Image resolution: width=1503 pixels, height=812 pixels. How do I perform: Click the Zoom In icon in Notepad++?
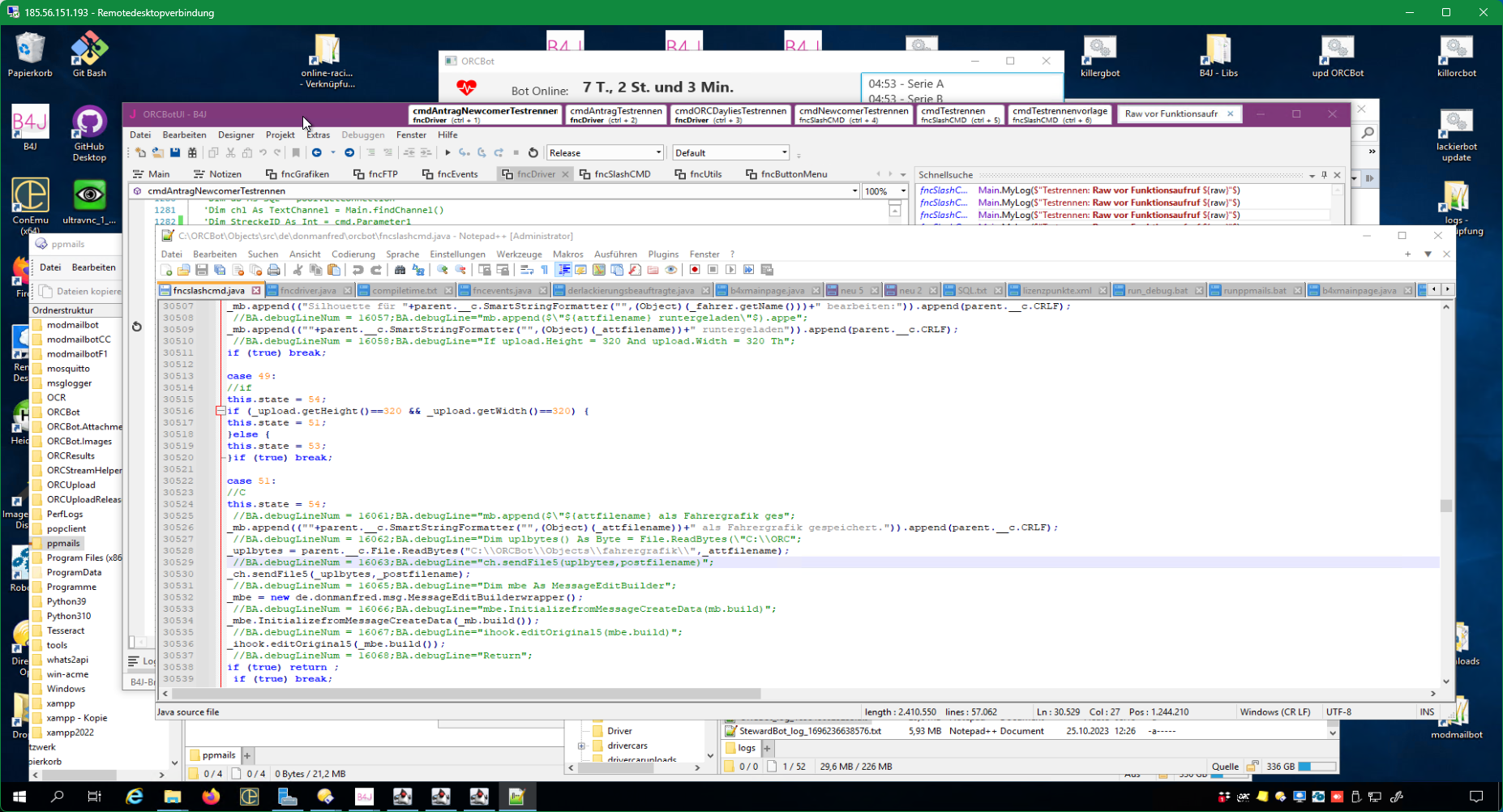[443, 270]
